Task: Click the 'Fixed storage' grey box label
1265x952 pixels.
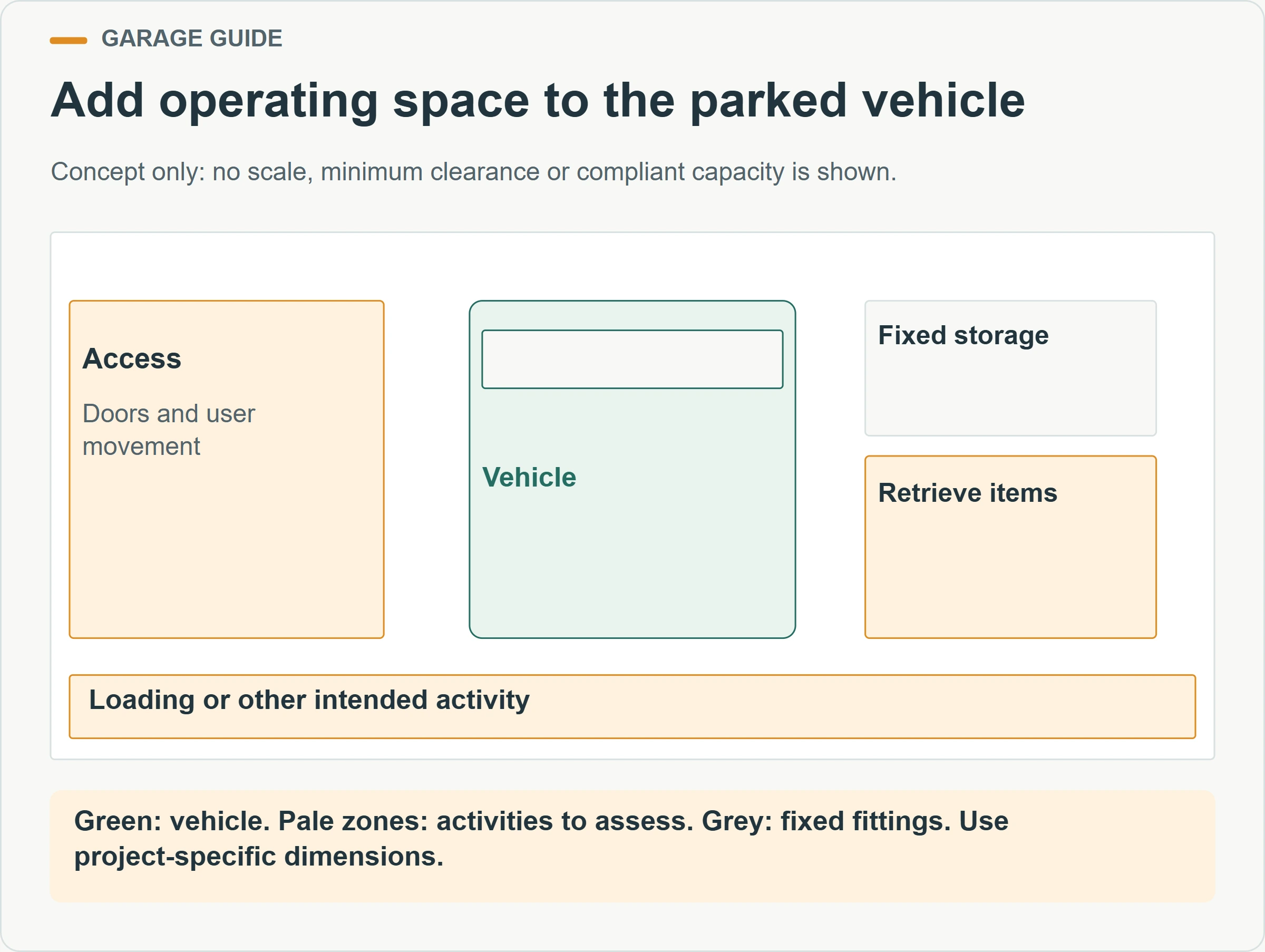Action: (963, 335)
